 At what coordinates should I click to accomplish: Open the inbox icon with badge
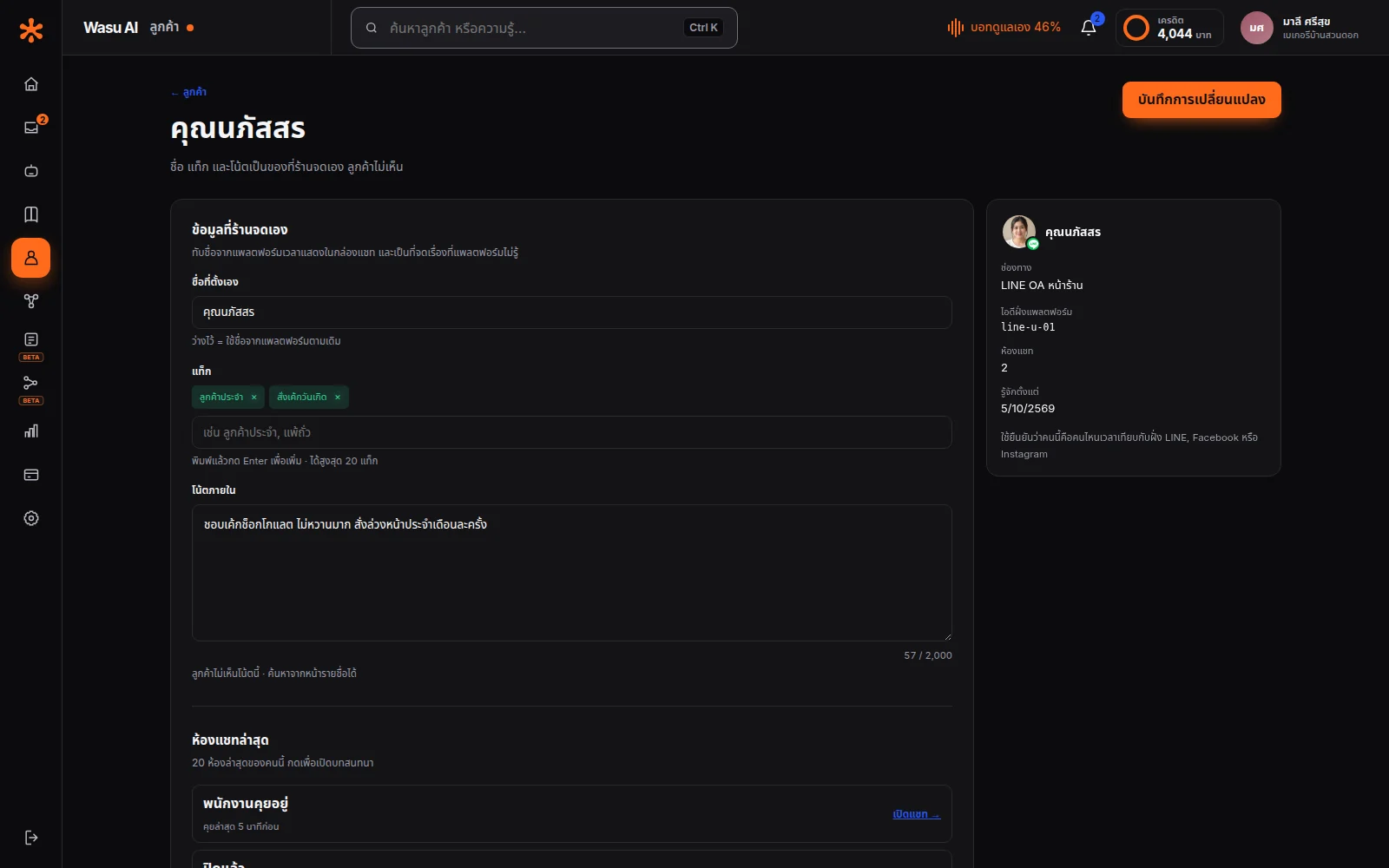pyautogui.click(x=31, y=128)
